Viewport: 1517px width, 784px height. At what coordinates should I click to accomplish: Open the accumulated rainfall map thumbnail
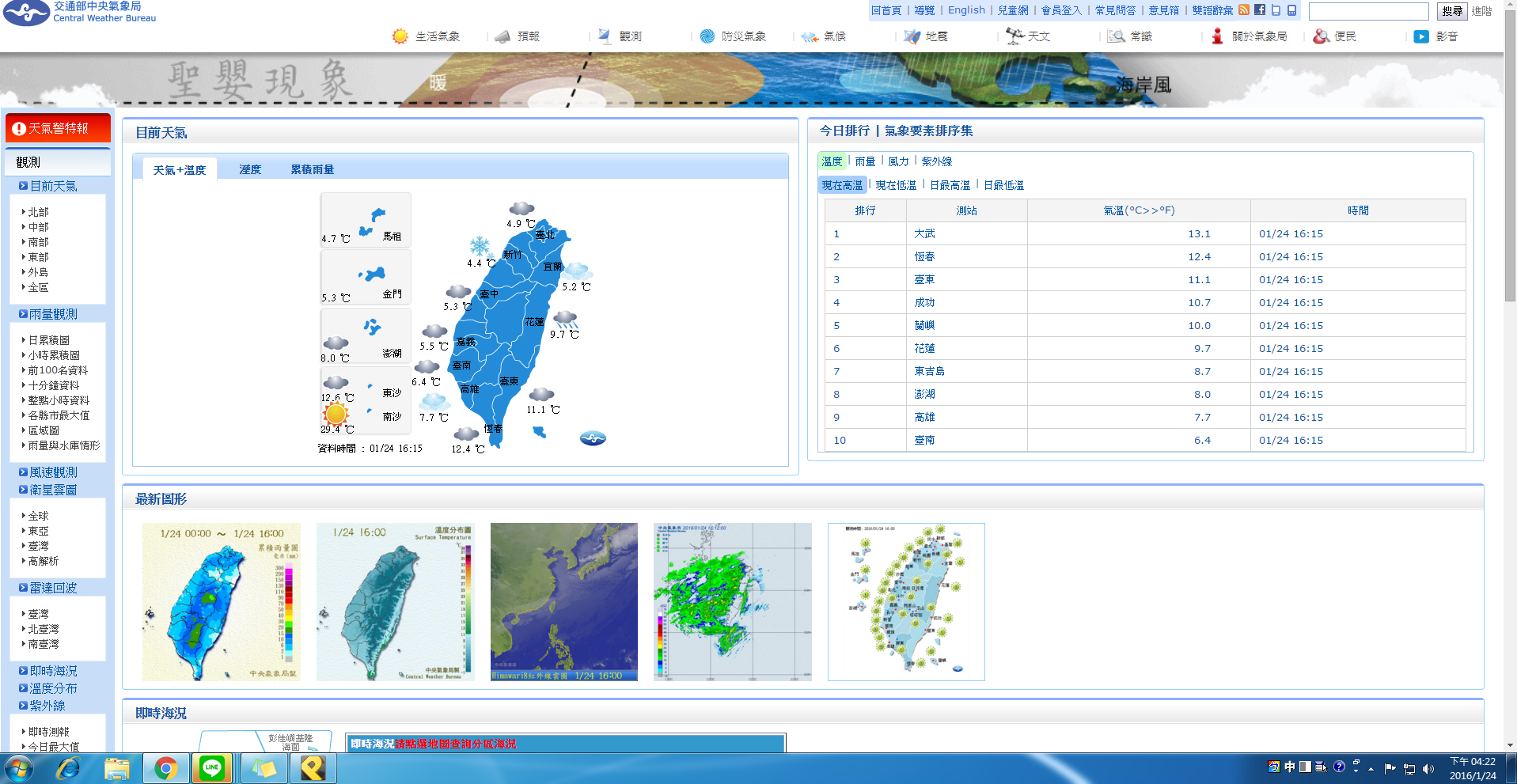222,602
